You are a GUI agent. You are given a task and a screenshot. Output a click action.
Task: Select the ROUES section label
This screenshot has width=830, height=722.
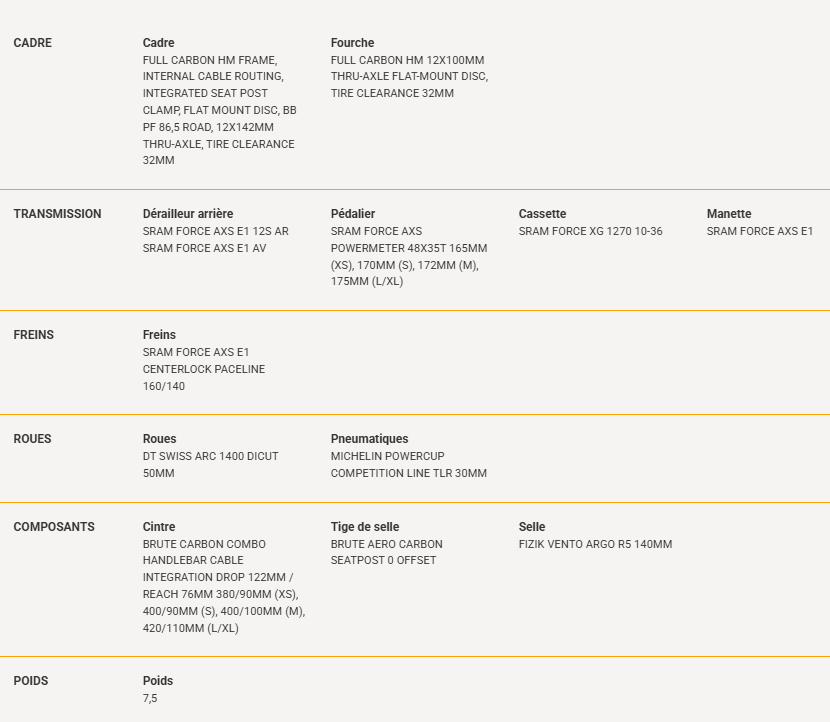[x=32, y=439]
